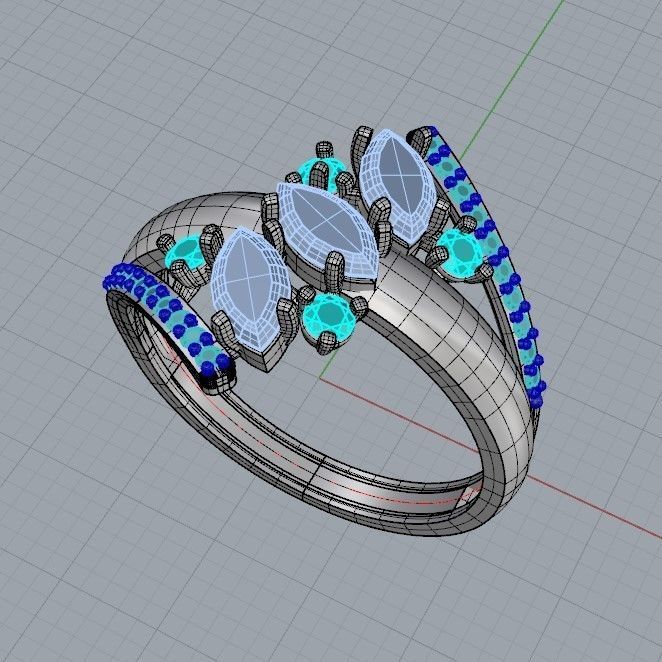Select the lower-left marquise gemstone

(x=251, y=288)
